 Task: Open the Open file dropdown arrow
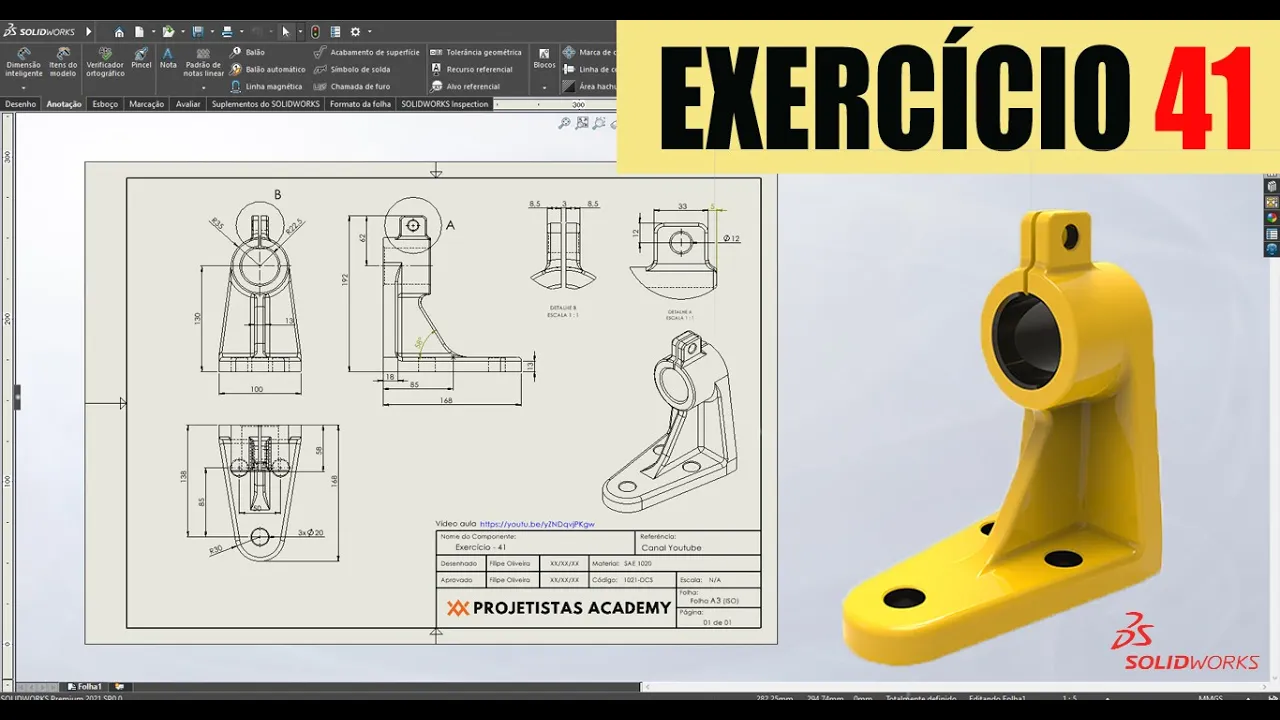183,32
